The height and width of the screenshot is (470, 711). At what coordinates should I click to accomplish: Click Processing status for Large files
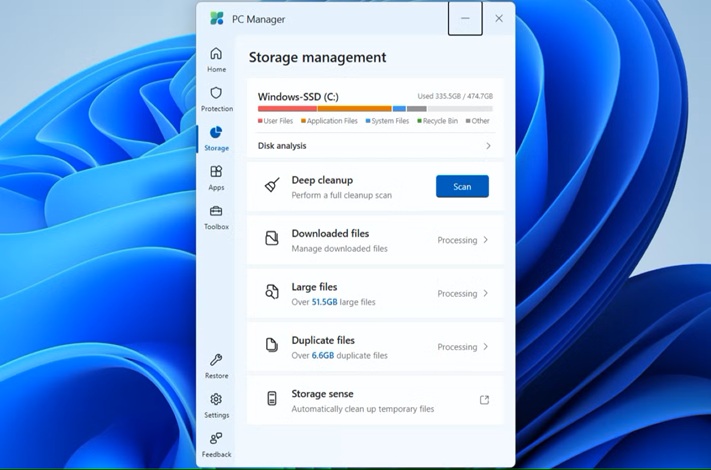(x=457, y=294)
